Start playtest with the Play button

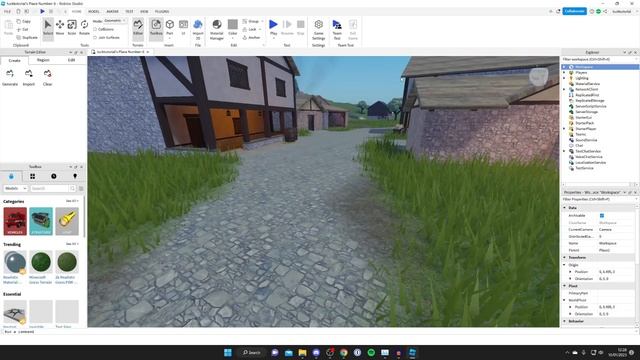273,28
